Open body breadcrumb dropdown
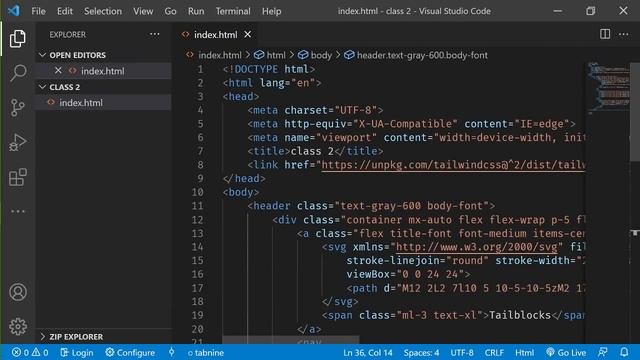Screen dimensions: 640x360 click(314, 55)
